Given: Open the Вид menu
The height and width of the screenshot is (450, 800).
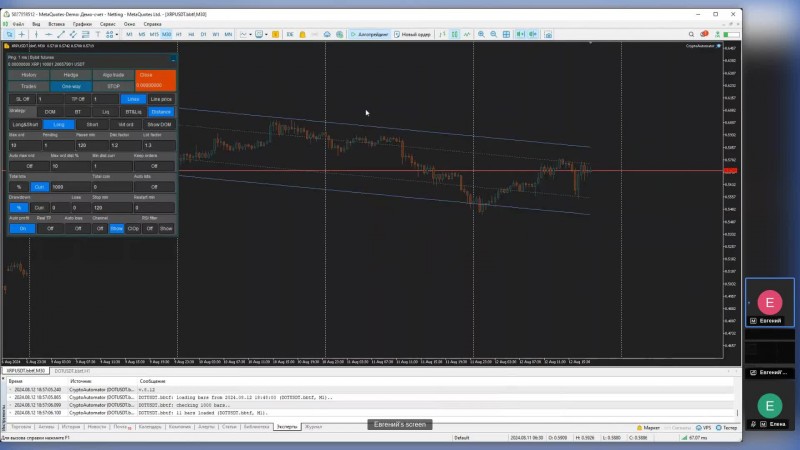Looking at the screenshot, I should coord(36,24).
